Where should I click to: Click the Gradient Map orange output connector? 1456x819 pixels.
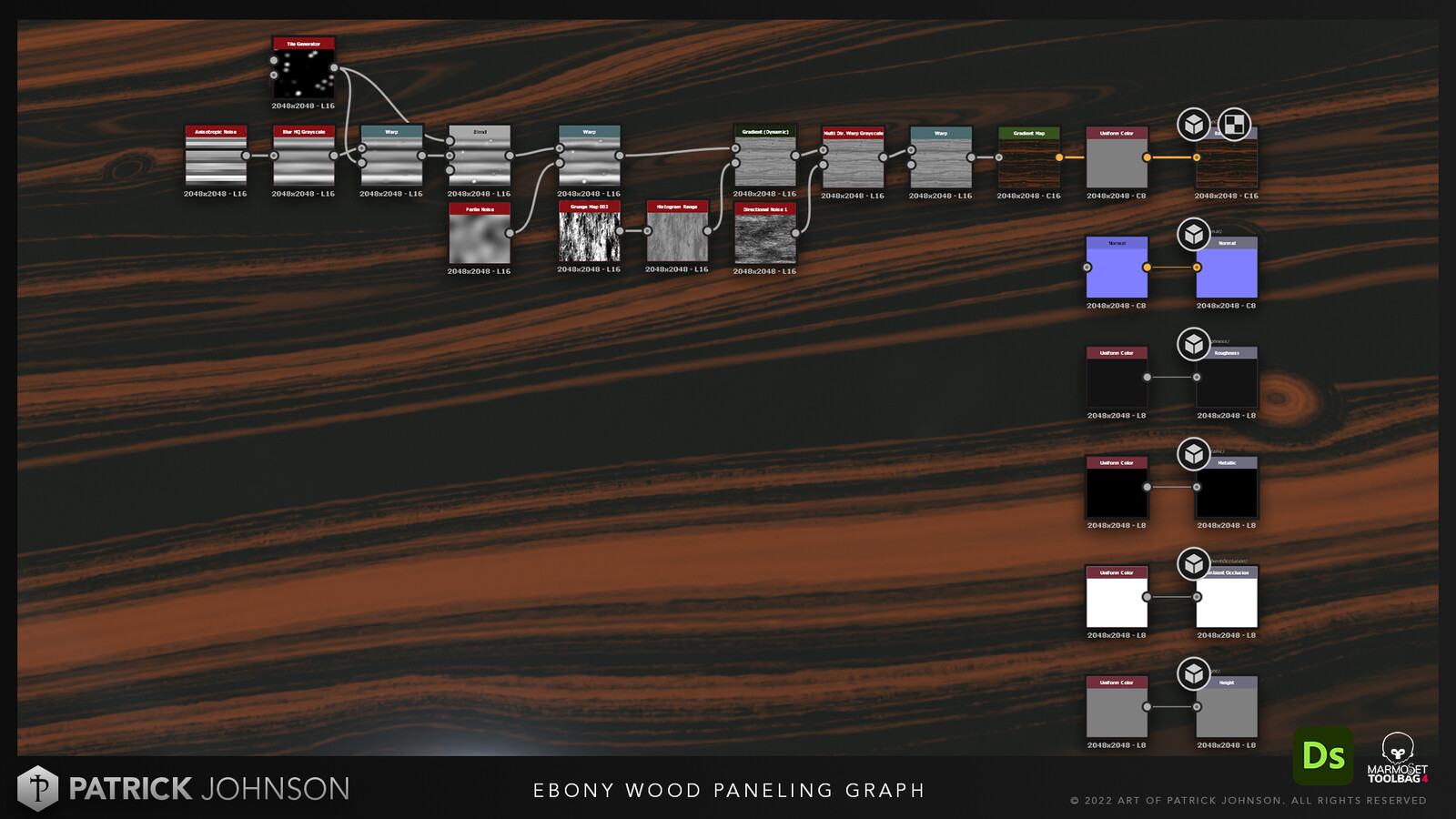(x=1059, y=157)
